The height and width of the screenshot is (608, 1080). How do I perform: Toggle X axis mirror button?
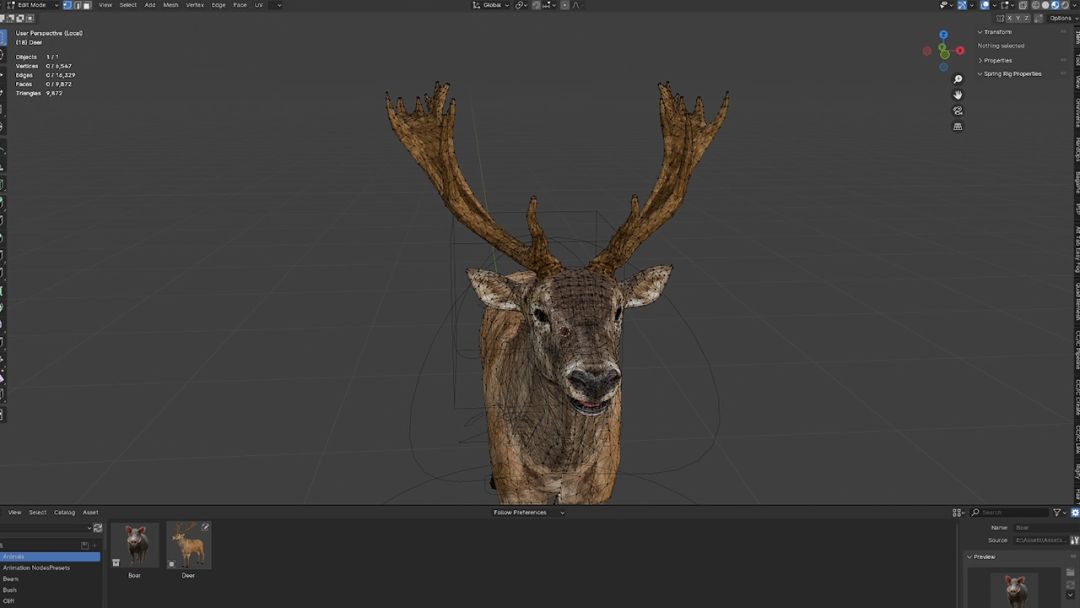pyautogui.click(x=1011, y=18)
